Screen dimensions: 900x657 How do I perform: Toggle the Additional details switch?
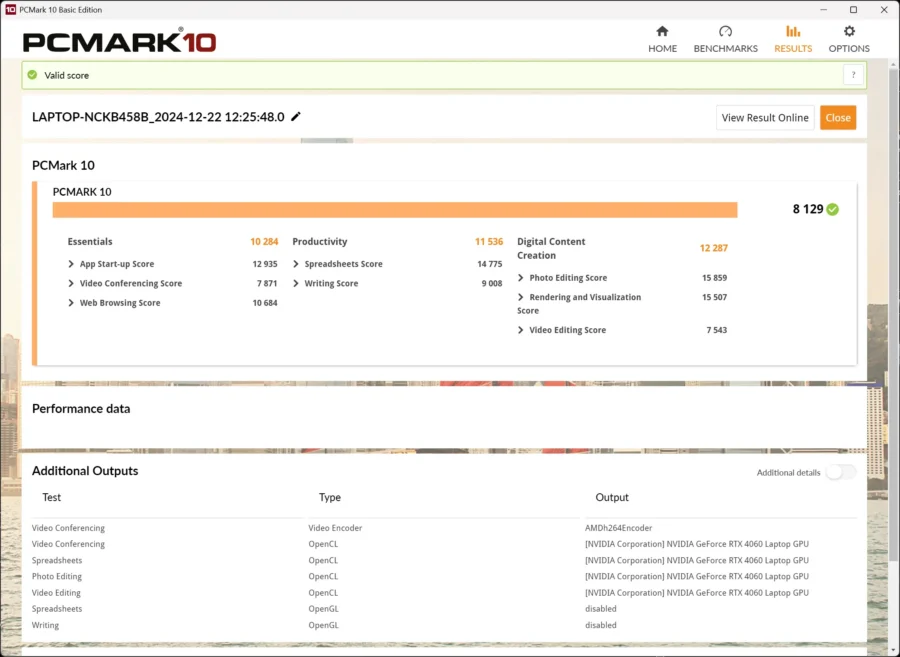[841, 472]
